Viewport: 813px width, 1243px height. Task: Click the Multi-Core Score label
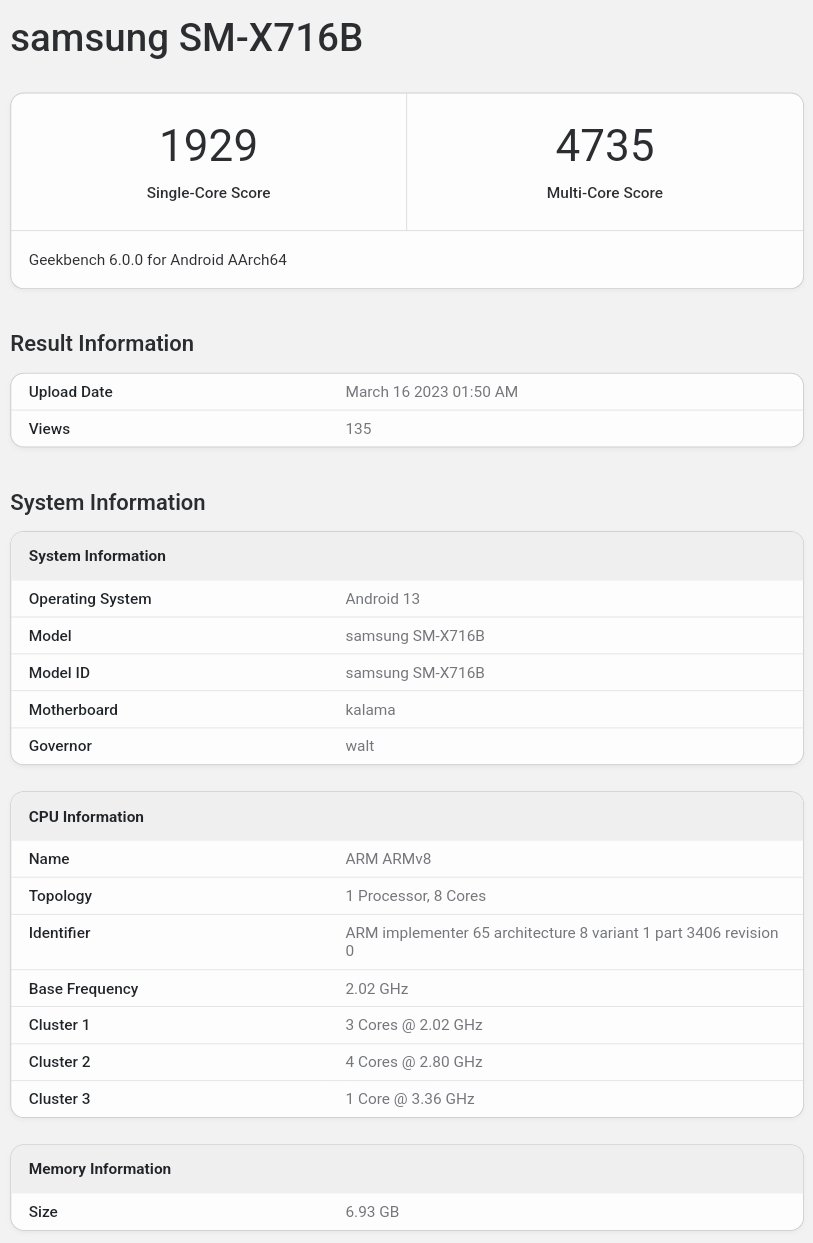pos(604,193)
